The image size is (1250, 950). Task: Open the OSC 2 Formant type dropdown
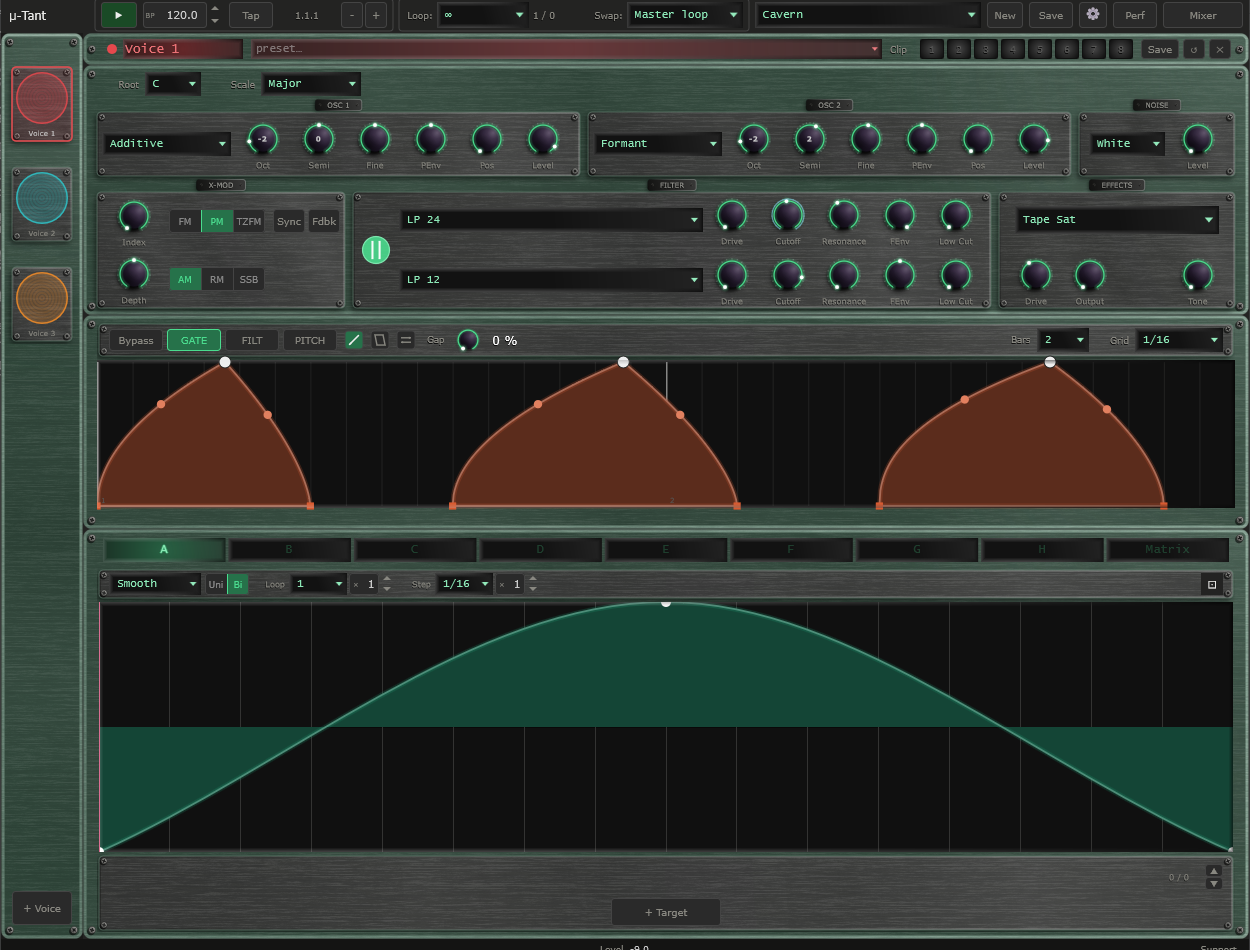coord(658,143)
